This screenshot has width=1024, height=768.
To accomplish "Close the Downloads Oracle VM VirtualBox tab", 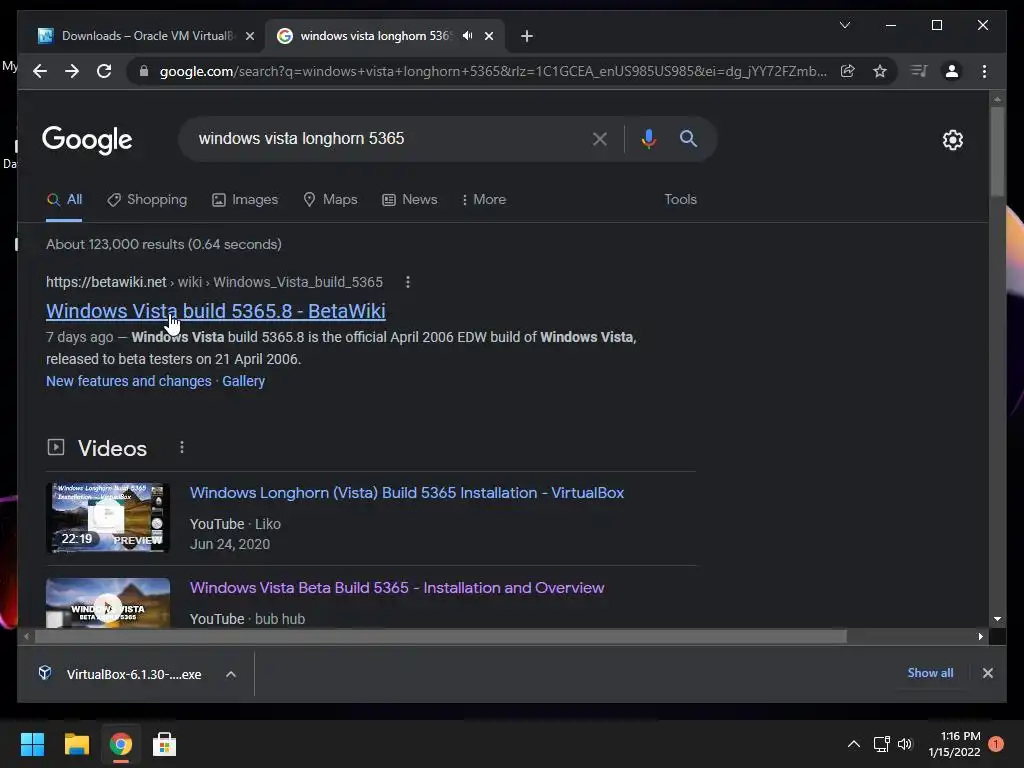I will coord(249,36).
